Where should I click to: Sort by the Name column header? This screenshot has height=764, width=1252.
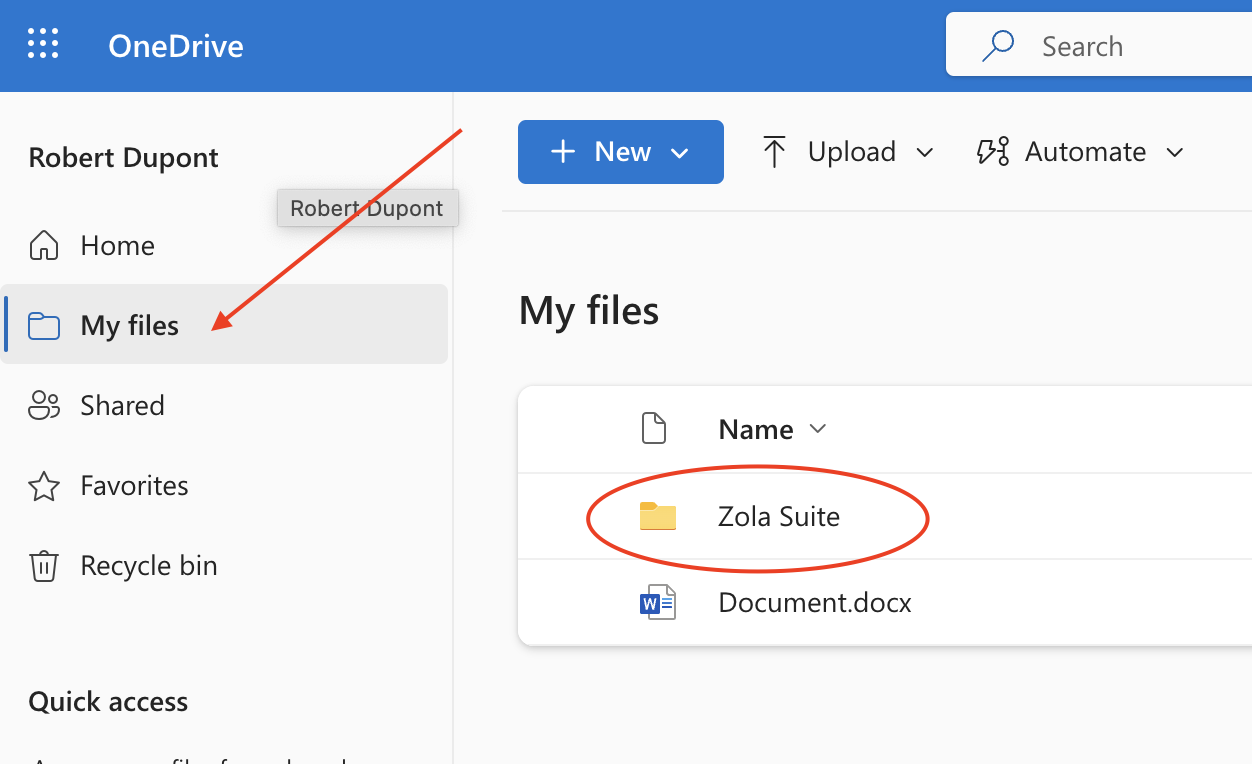click(x=756, y=429)
